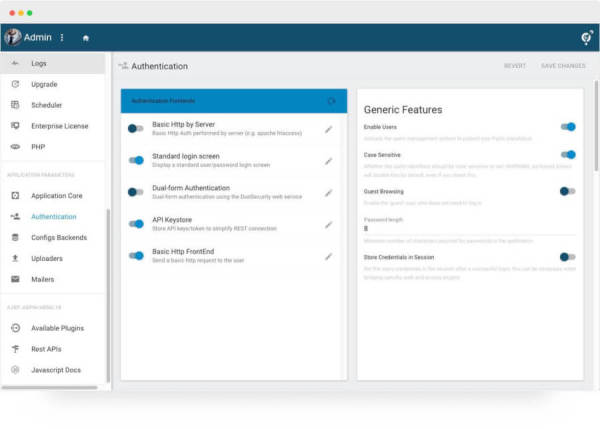This screenshot has height=429, width=600.
Task: Click pencil icon for API Keystore
Action: point(329,224)
